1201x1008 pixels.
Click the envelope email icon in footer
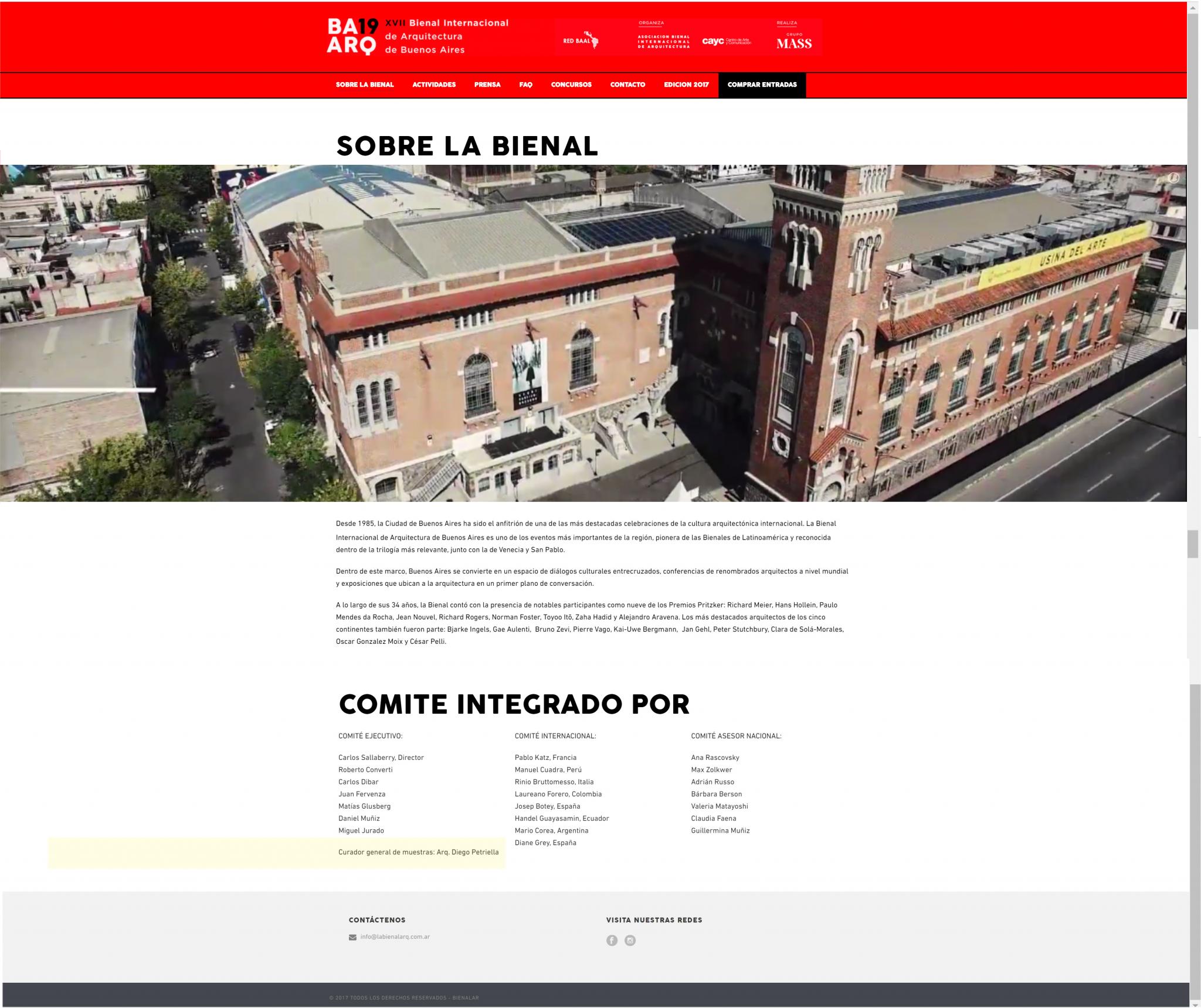352,937
